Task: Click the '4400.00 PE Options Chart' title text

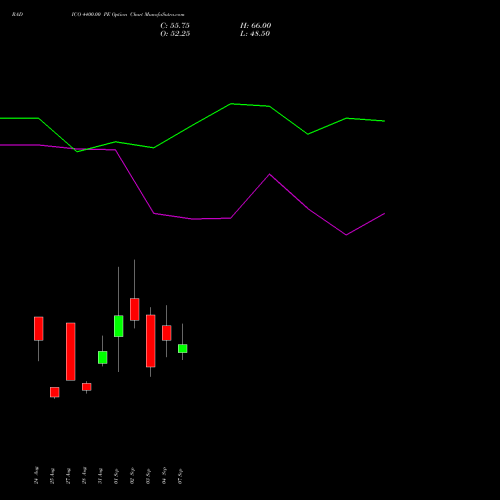Action: (x=113, y=15)
